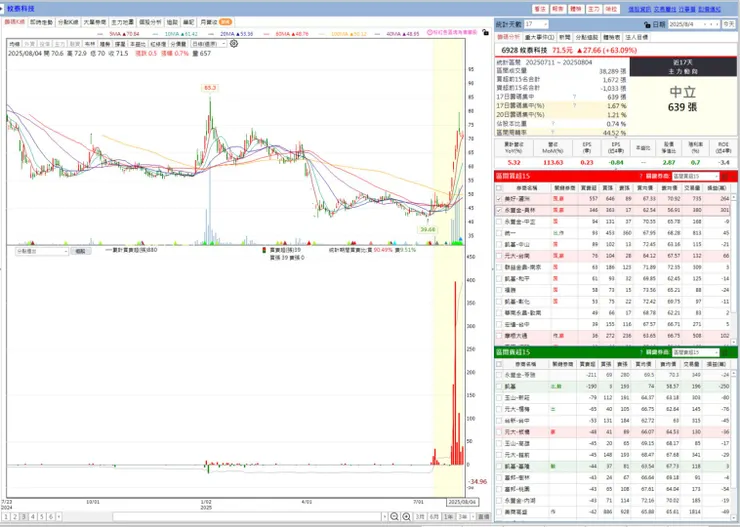Expand the page number list arrow after 6
Image resolution: width=740 pixels, height=527 pixels.
tap(59, 517)
